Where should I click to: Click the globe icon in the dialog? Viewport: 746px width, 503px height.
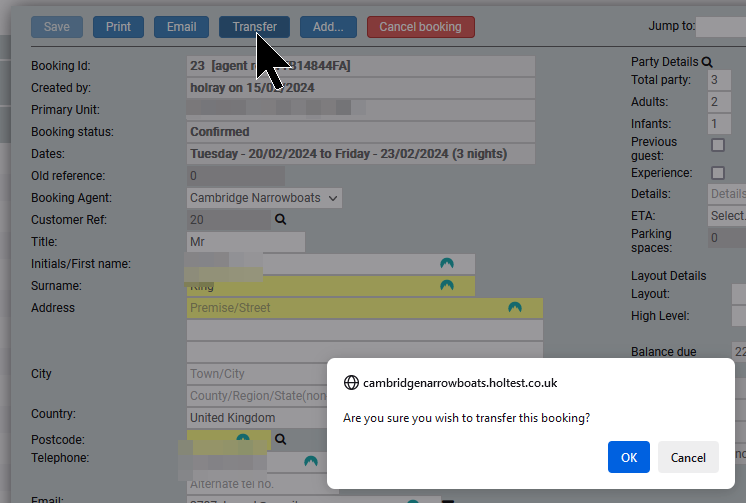[x=351, y=383]
